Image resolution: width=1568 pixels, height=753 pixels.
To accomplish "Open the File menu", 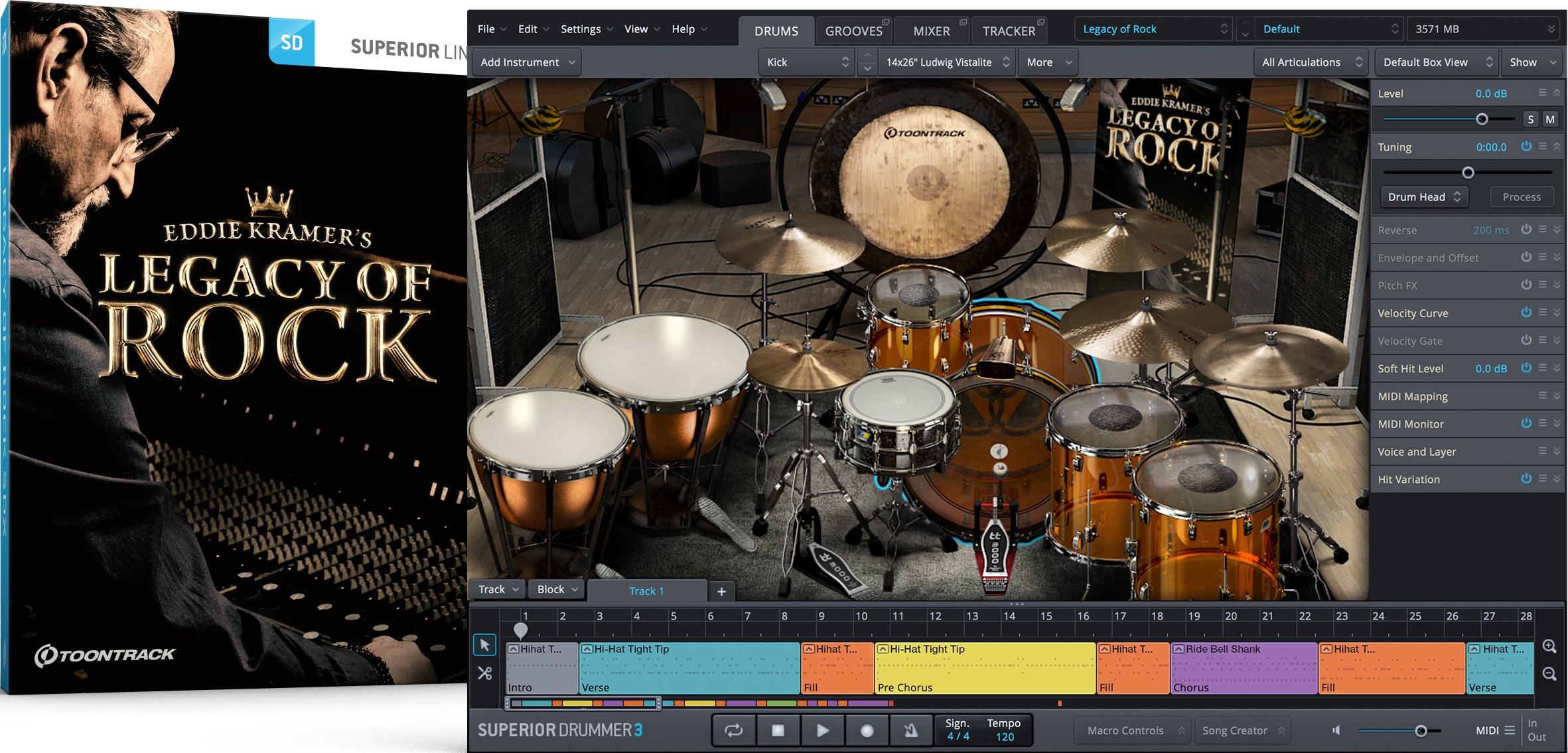I will 492,29.
